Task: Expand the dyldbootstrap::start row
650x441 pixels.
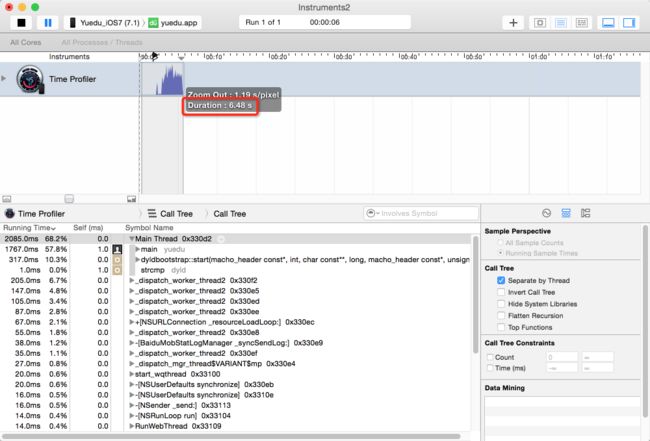Action: click(138, 259)
